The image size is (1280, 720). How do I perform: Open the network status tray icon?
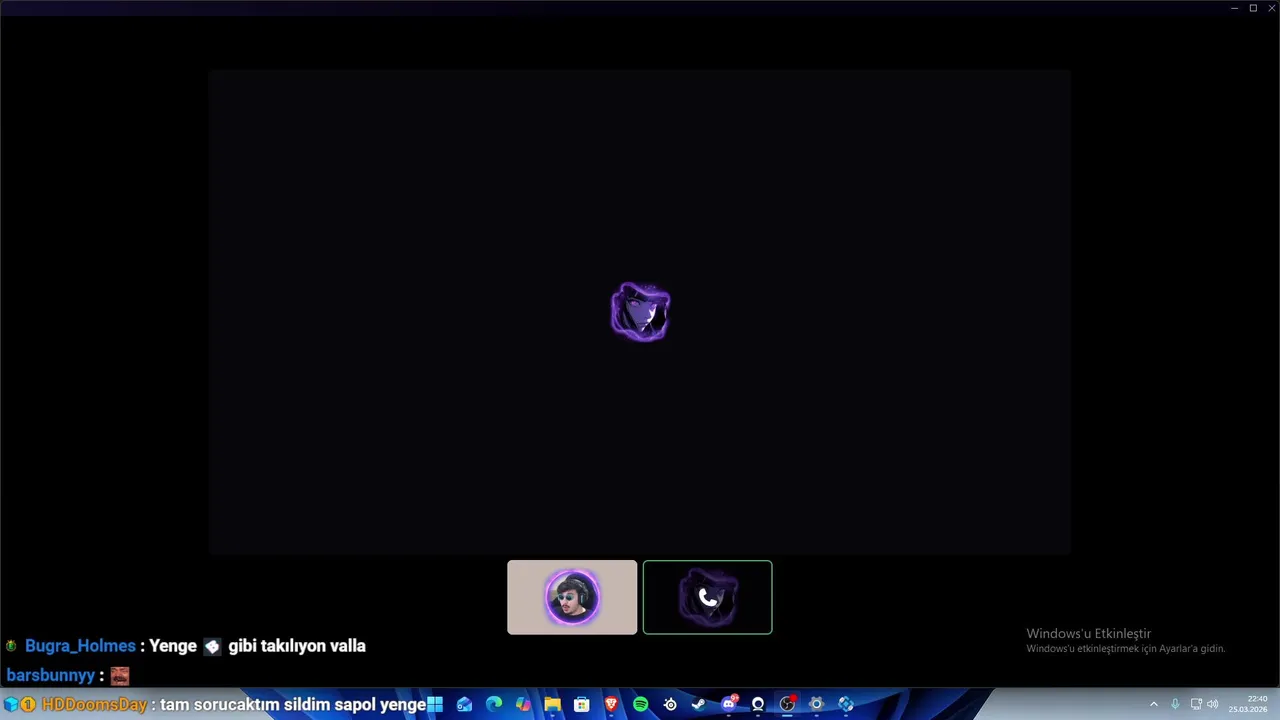[1196, 704]
